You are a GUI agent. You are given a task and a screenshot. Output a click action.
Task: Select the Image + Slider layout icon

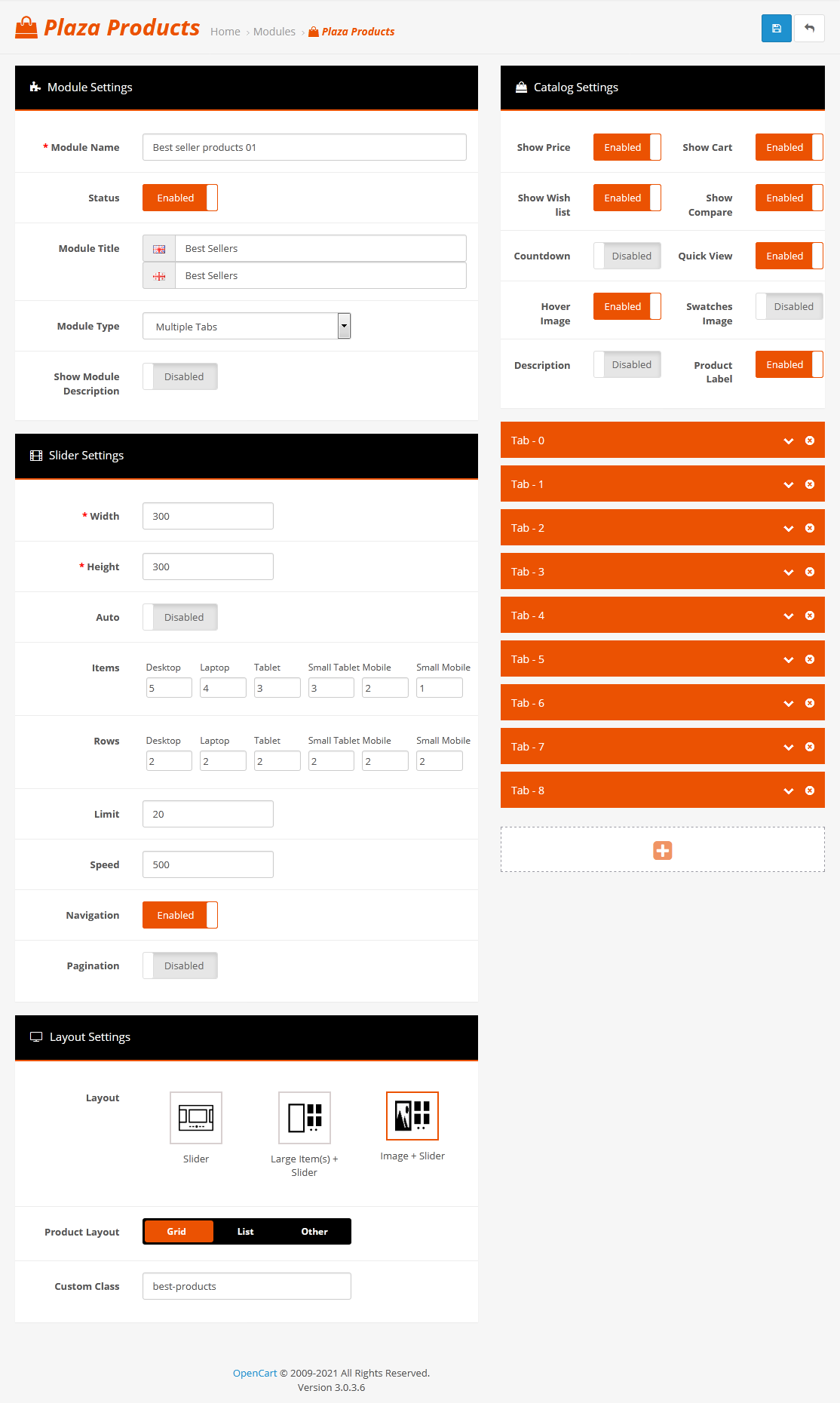(412, 1116)
